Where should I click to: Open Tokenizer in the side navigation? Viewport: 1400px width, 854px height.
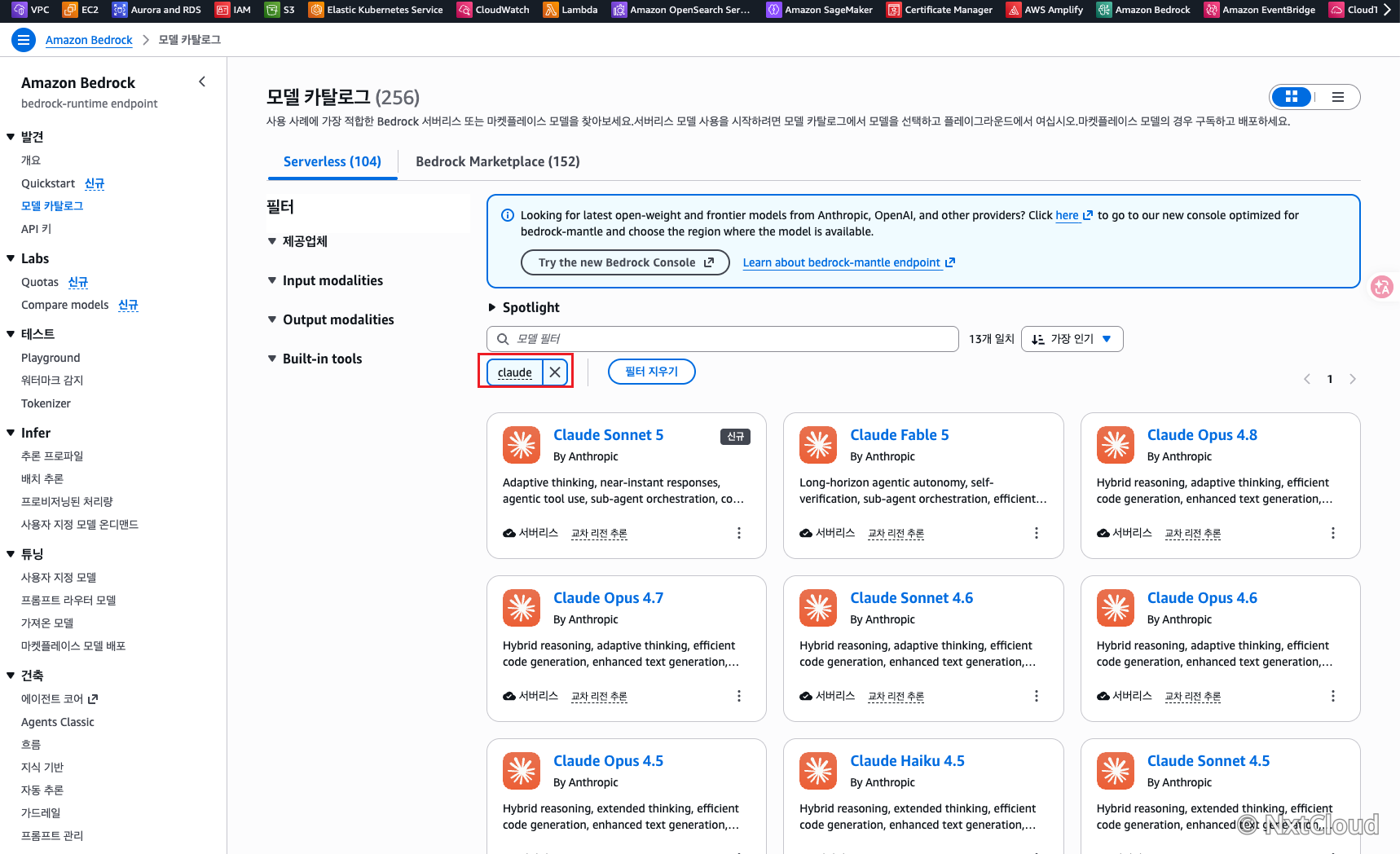click(x=46, y=403)
